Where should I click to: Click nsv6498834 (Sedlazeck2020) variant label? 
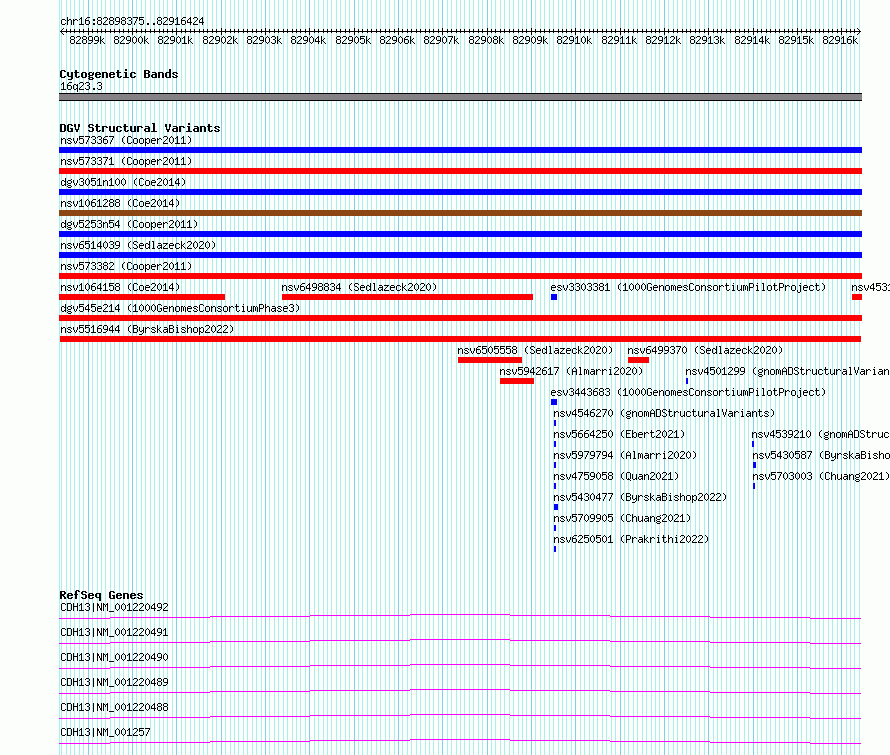pyautogui.click(x=359, y=287)
